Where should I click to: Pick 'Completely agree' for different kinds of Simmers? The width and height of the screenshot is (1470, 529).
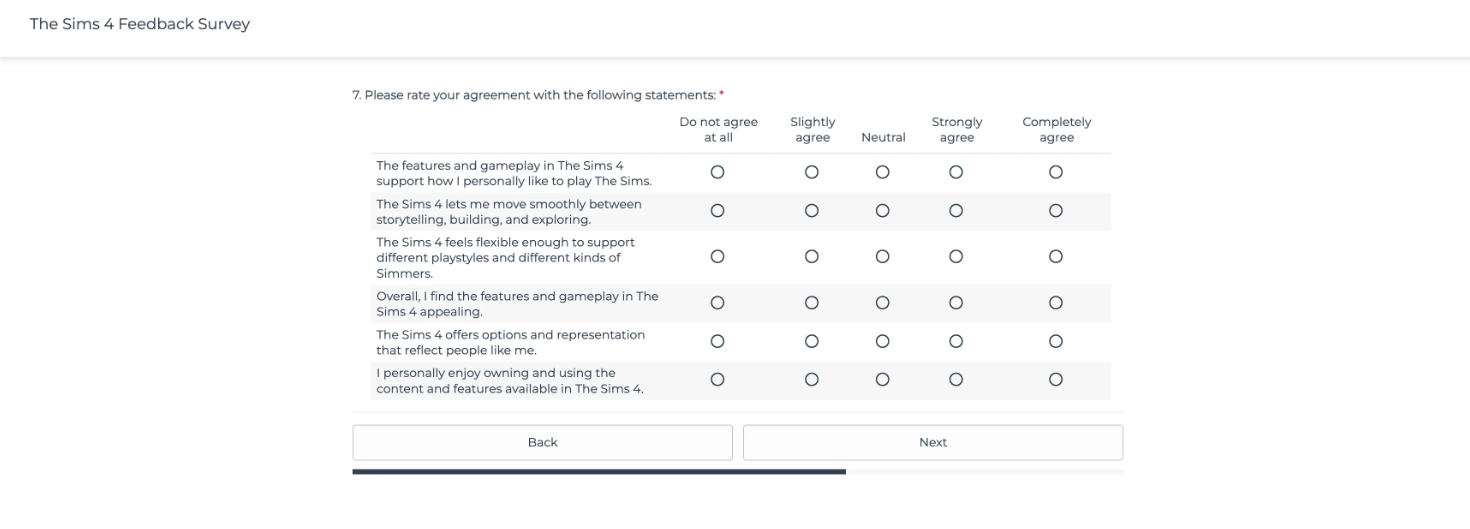point(1056,257)
